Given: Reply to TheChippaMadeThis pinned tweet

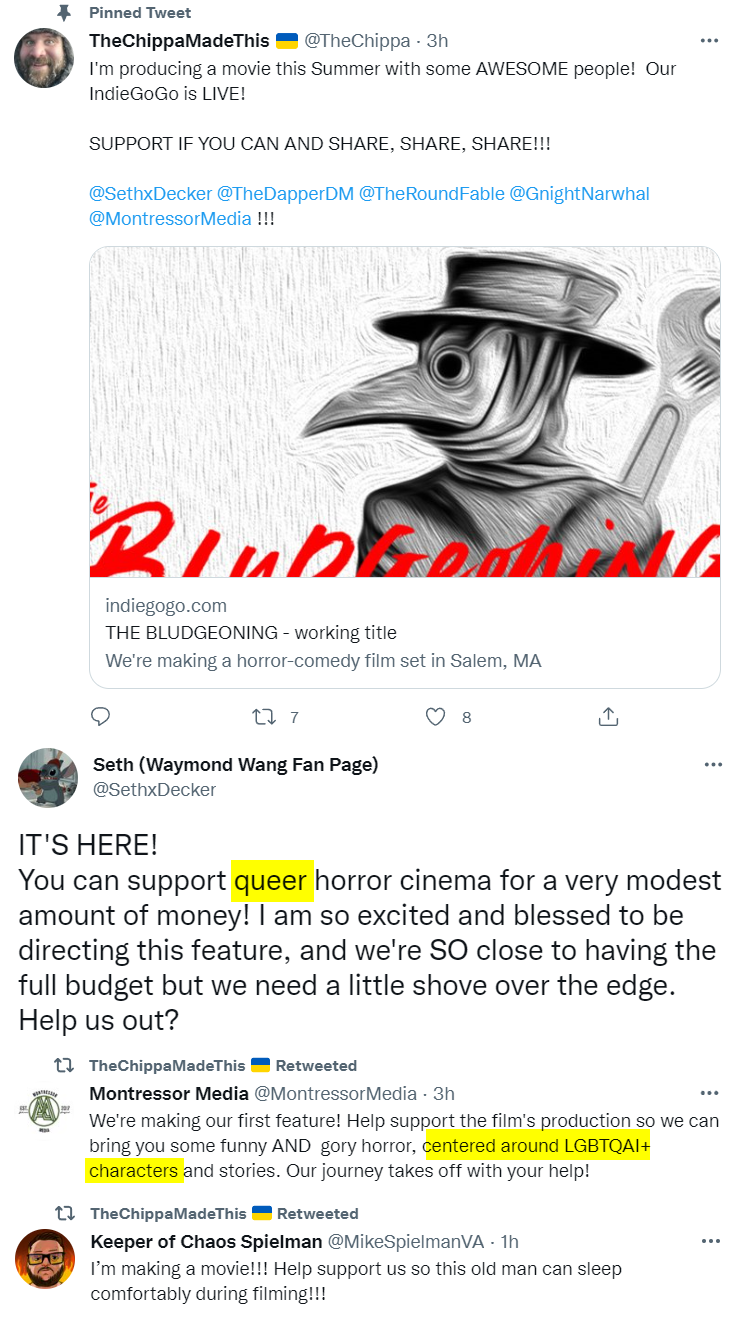Looking at the screenshot, I should (x=100, y=717).
